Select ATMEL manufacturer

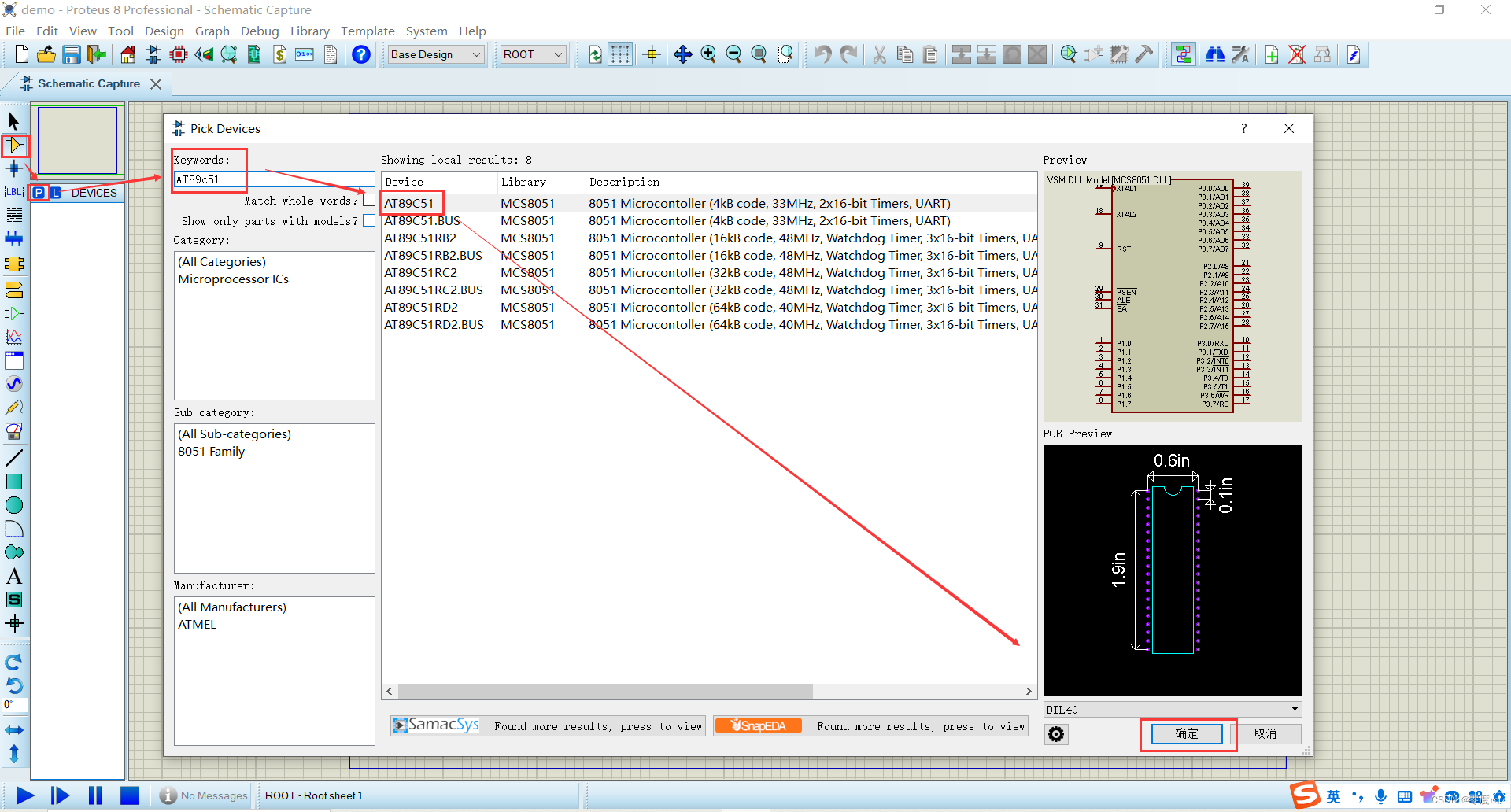pos(197,624)
